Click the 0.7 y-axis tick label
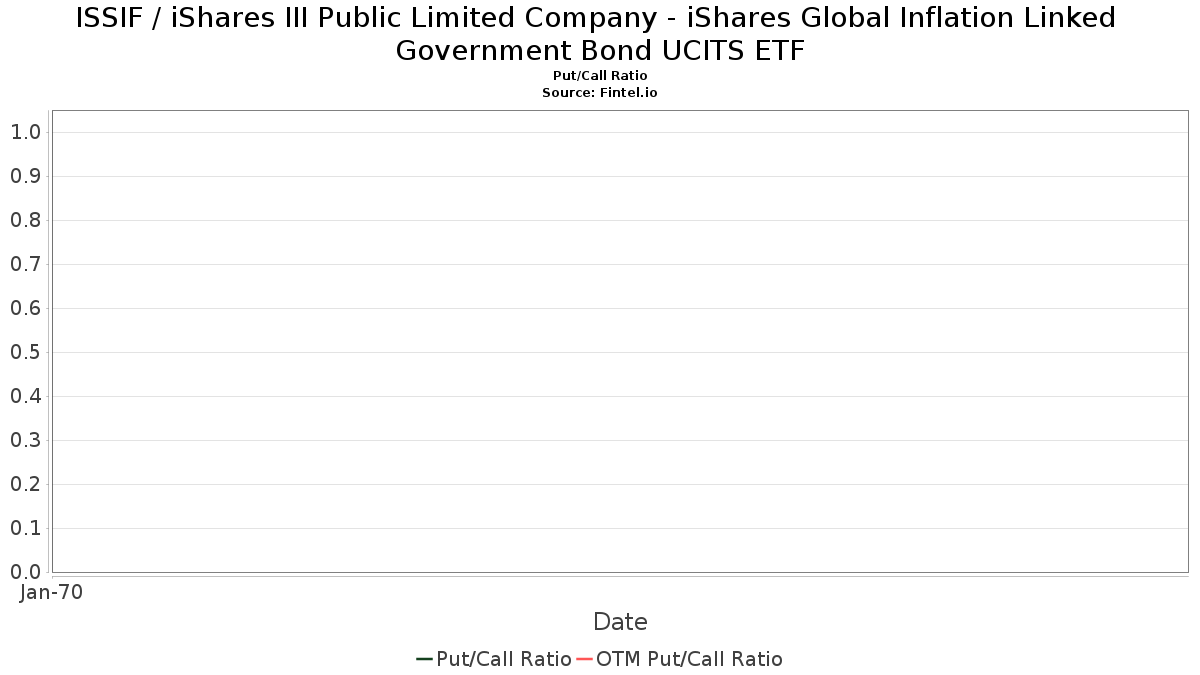The image size is (1200, 675). (x=25, y=264)
